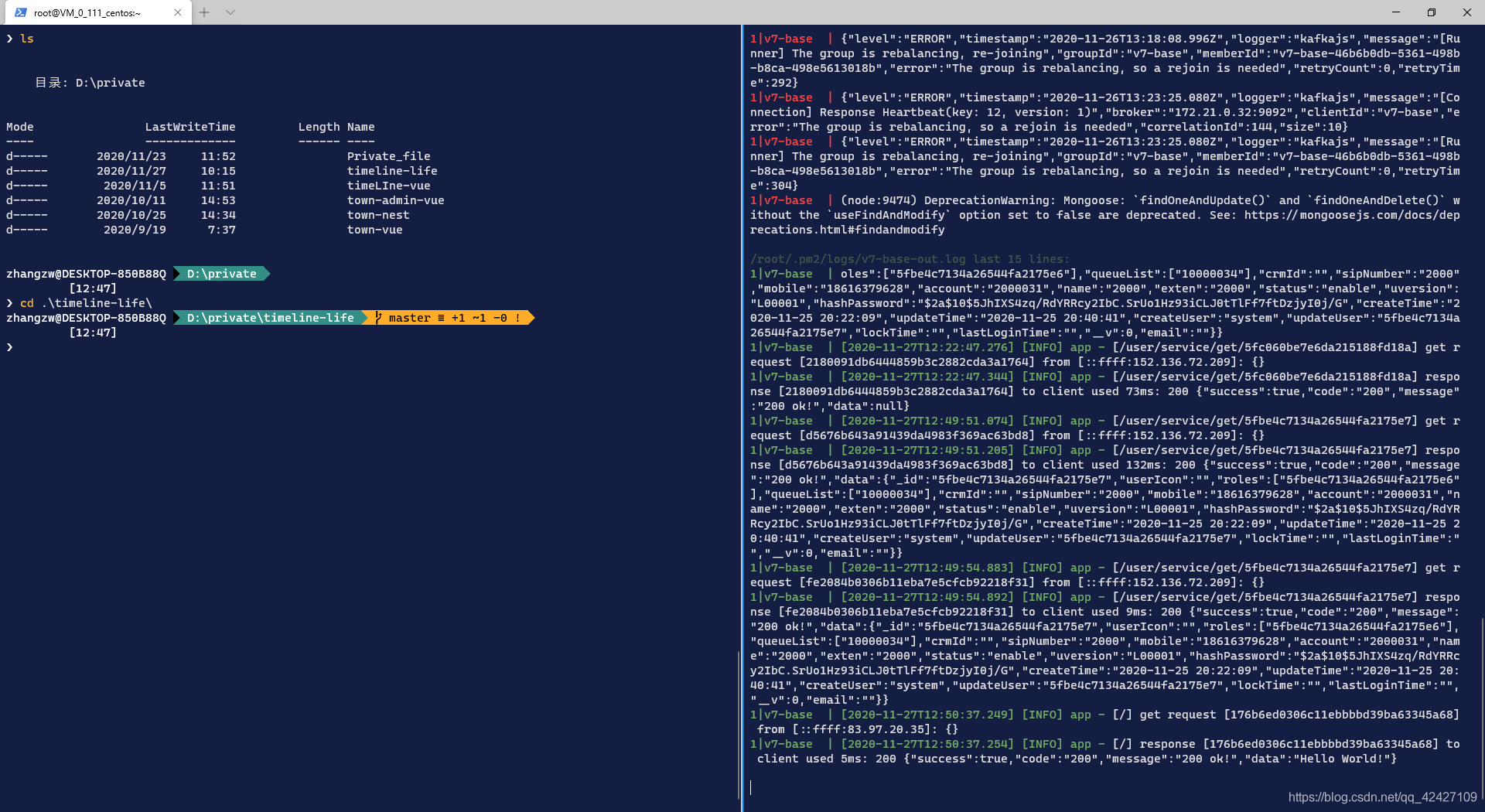Click the 12:50:37.249 INFO log timestamp

(927, 715)
